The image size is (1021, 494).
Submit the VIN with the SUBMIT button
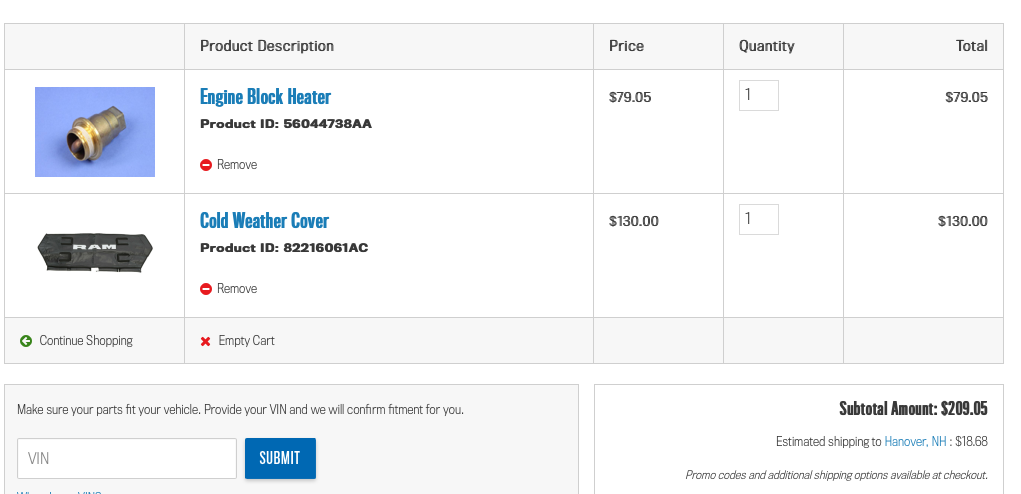(280, 458)
